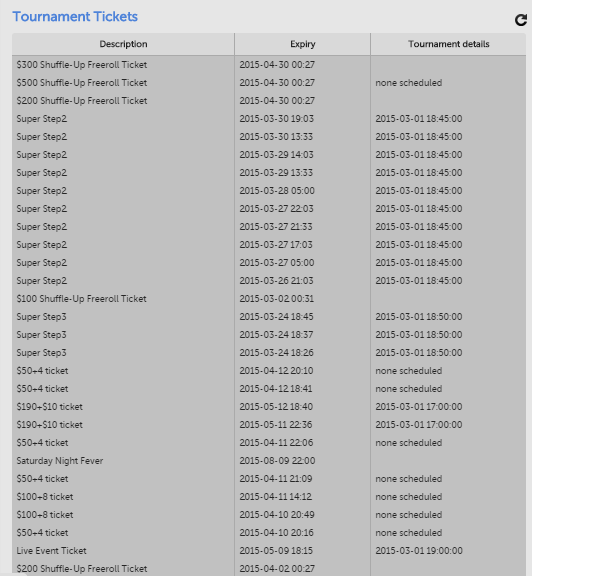Click expiry 2015-04-10 20:16
Screen dimensions: 614x576
tap(276, 533)
